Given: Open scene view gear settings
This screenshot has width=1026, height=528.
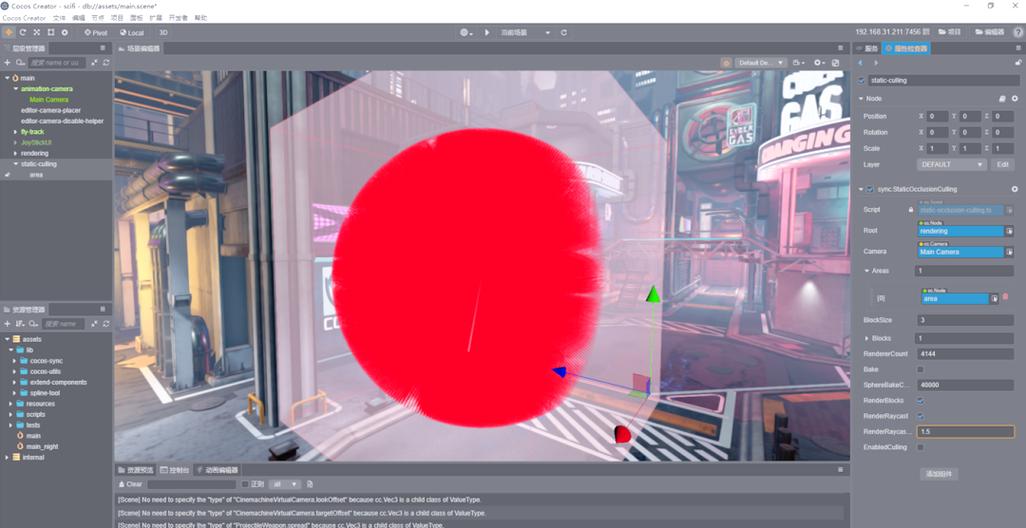Looking at the screenshot, I should click(x=819, y=62).
